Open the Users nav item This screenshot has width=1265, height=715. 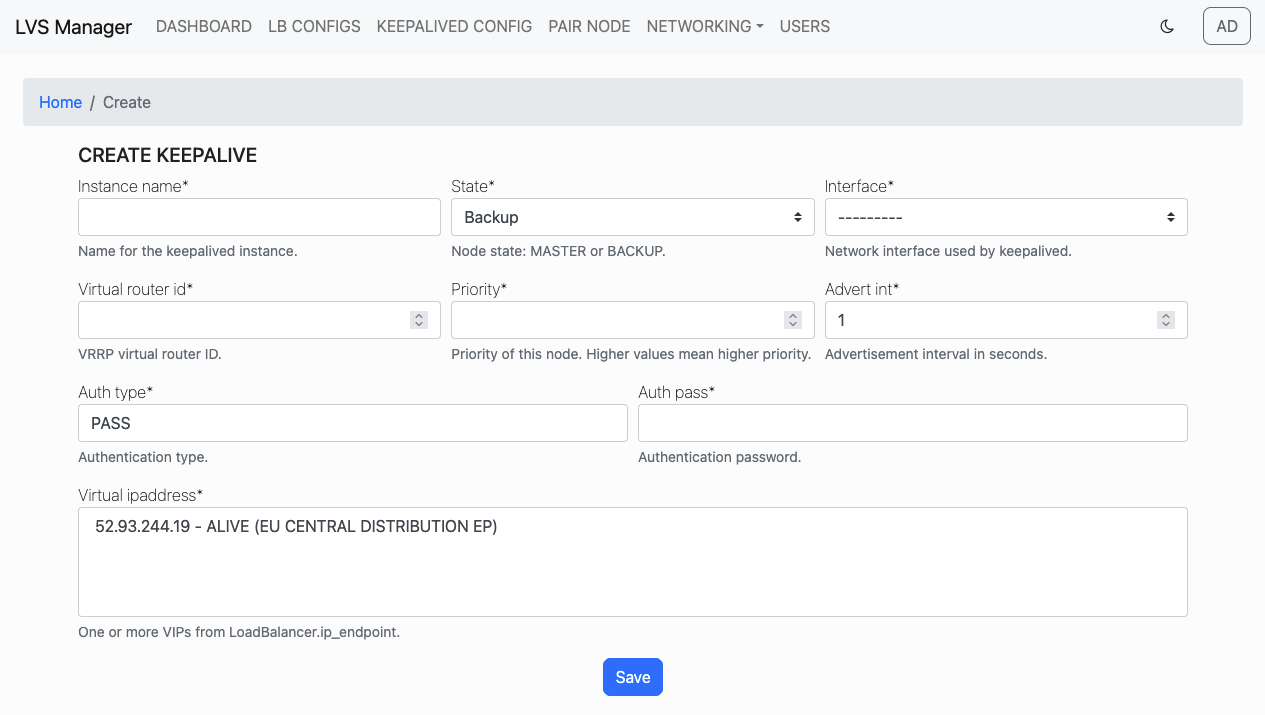(805, 27)
